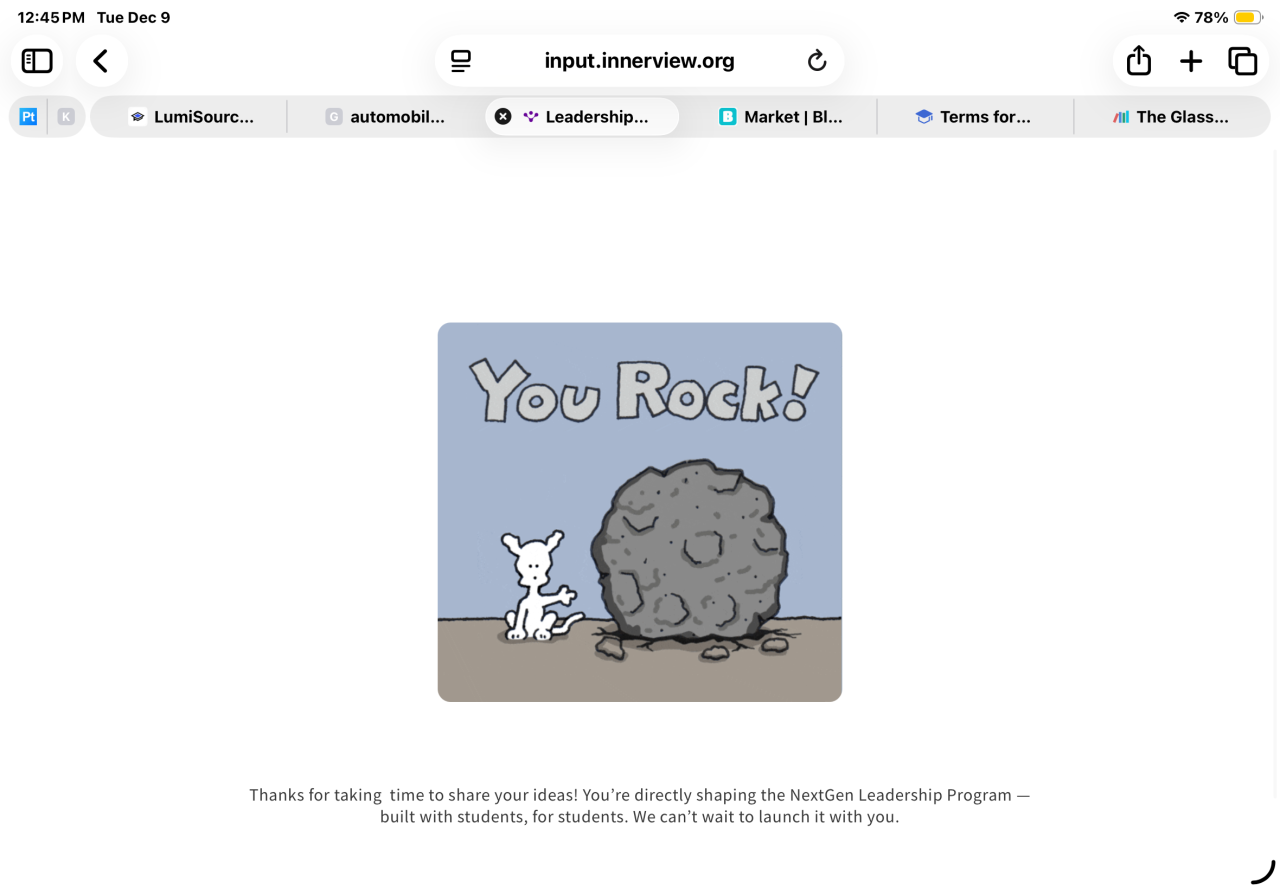Open the Terms for... tab
Image resolution: width=1280 pixels, height=889 pixels.
(975, 117)
